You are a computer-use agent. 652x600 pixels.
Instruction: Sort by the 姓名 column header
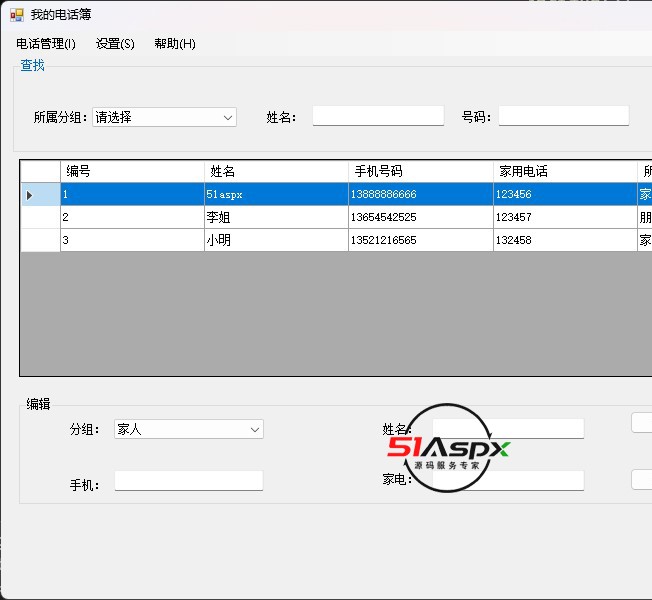[x=276, y=171]
